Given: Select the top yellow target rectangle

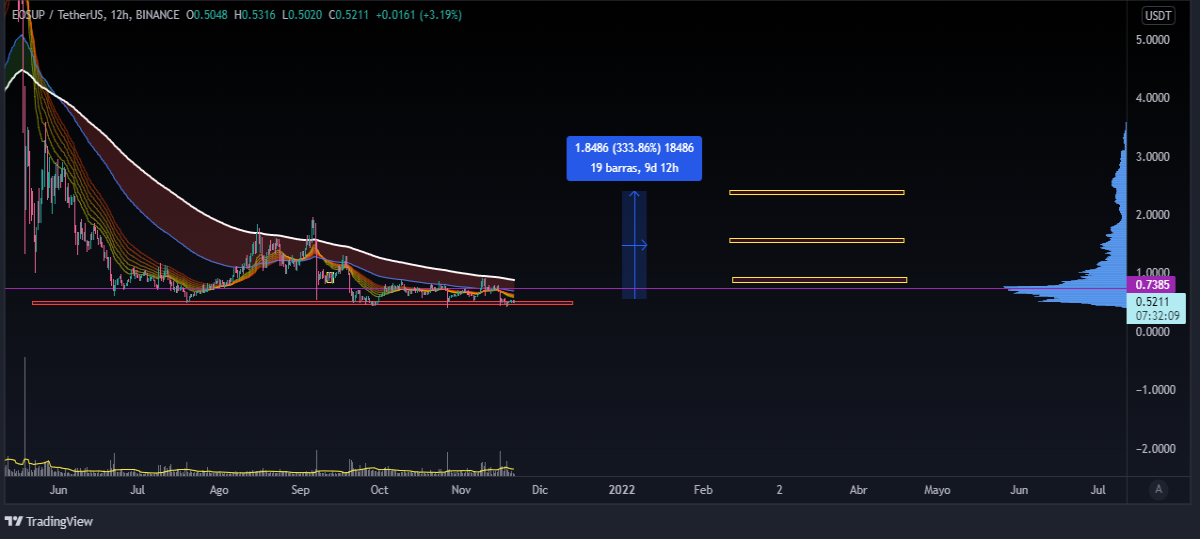Looking at the screenshot, I should tap(817, 192).
